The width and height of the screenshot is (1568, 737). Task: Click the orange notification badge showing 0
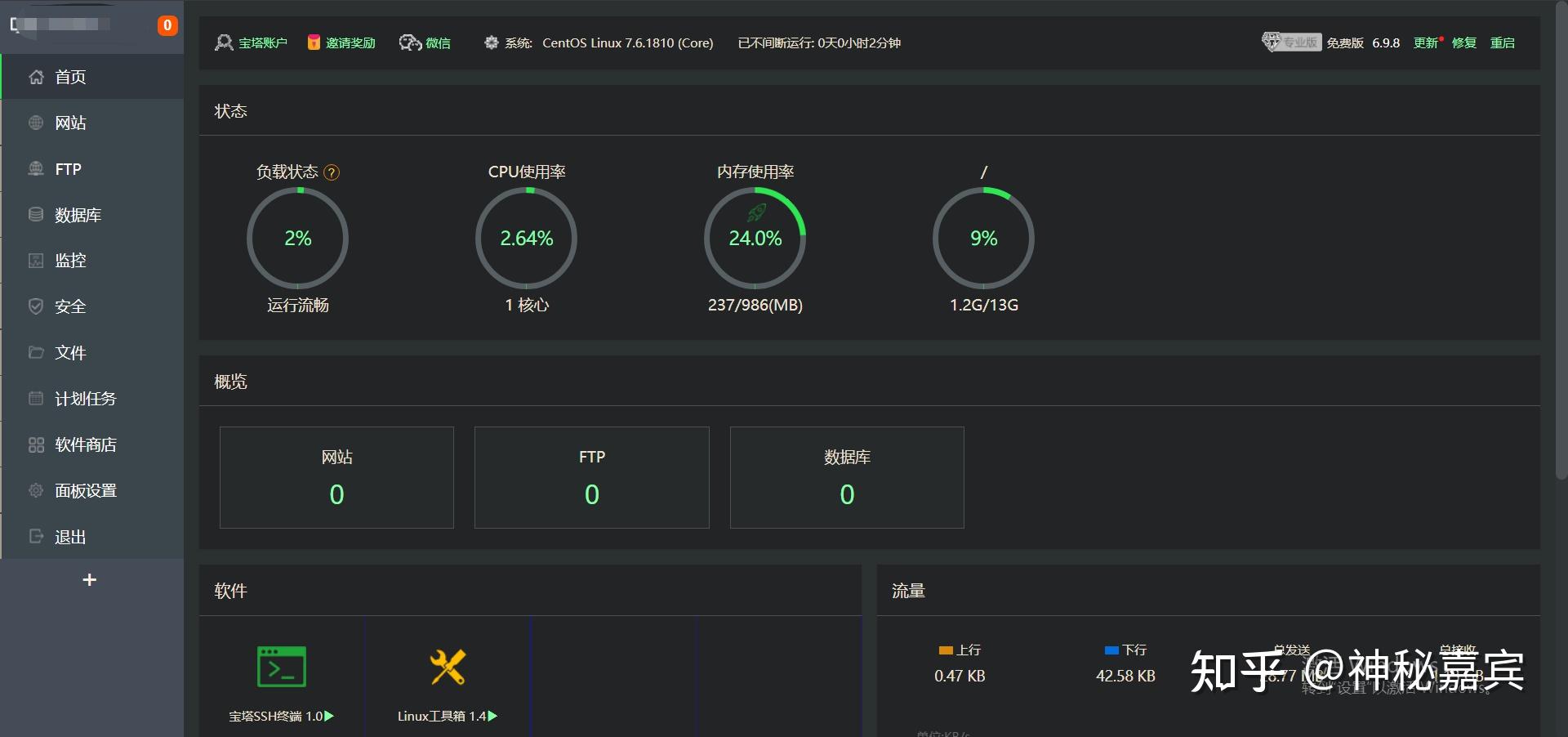click(x=167, y=25)
